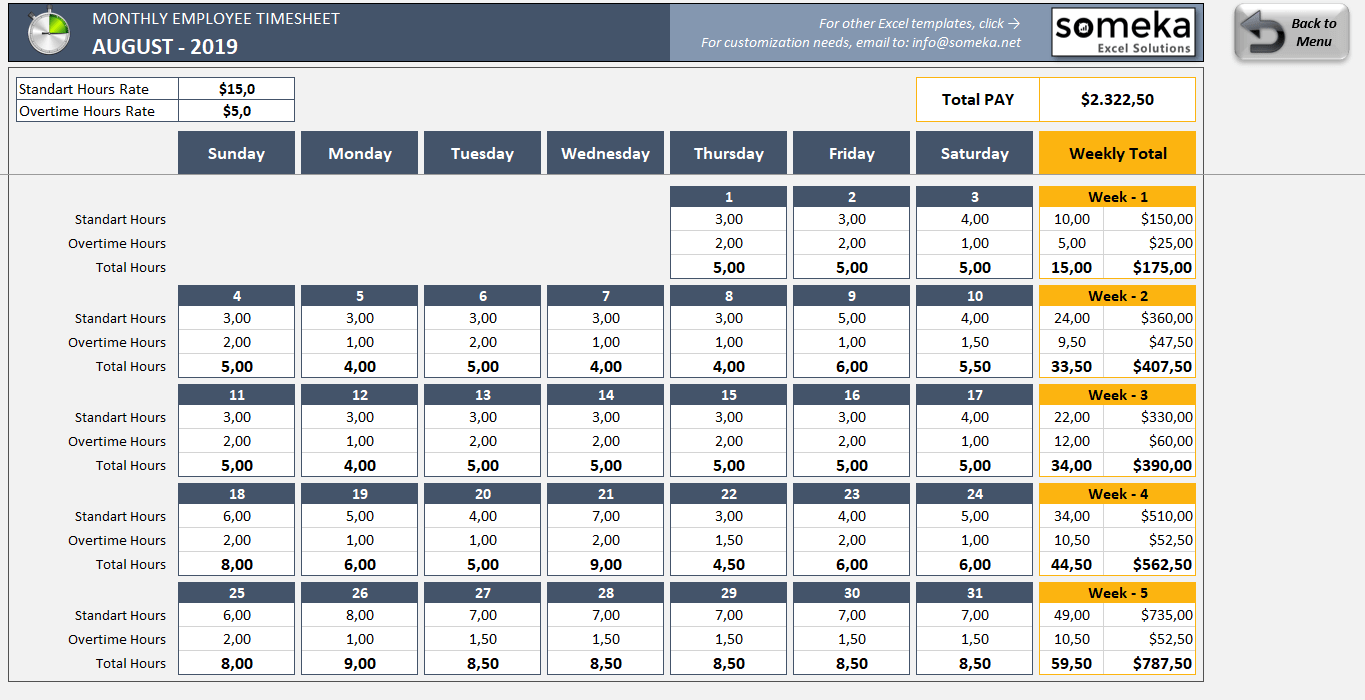Click overtime hours cell for day 14
This screenshot has height=700, width=1365.
point(605,441)
